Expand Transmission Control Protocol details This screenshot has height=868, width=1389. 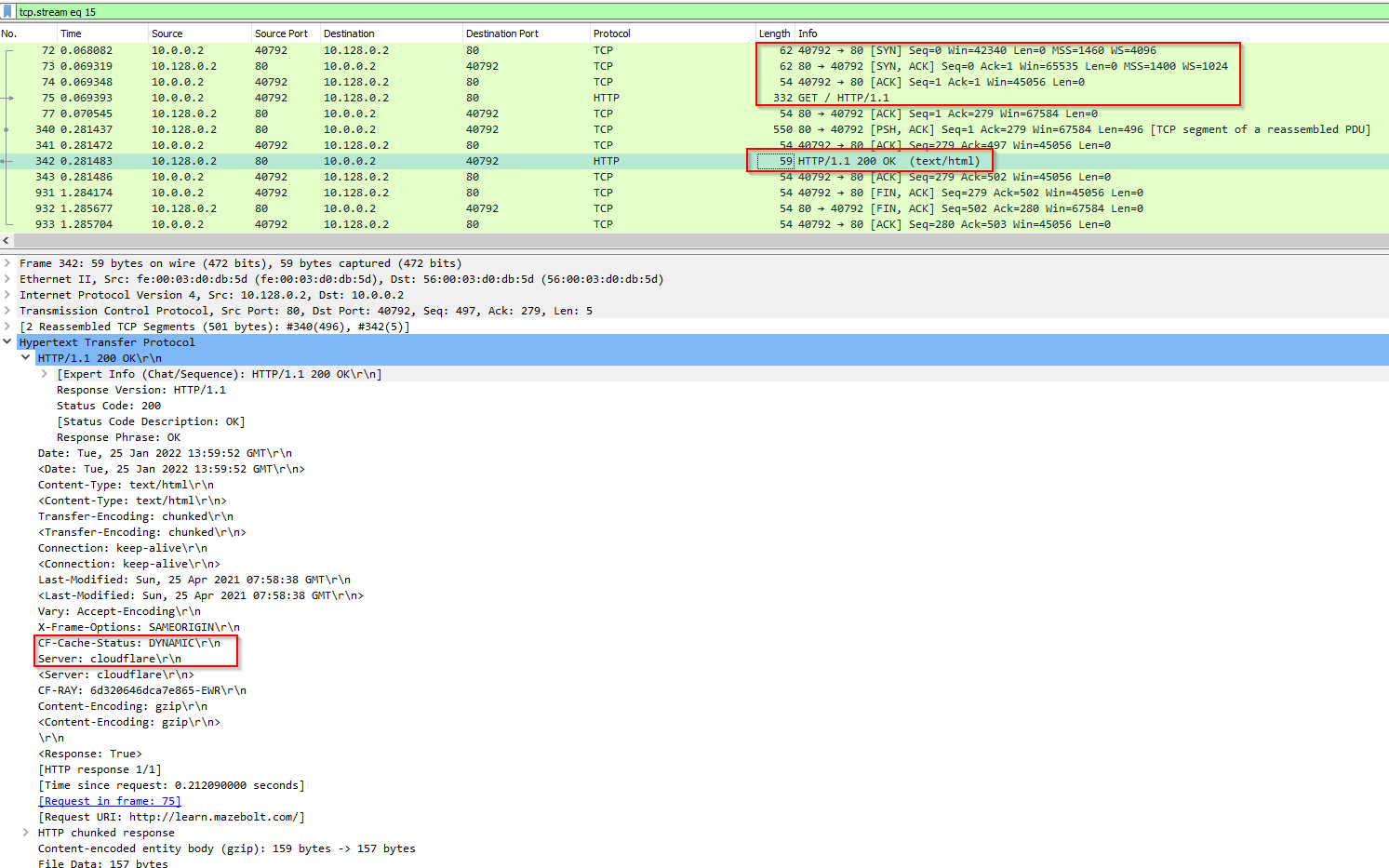pos(8,310)
